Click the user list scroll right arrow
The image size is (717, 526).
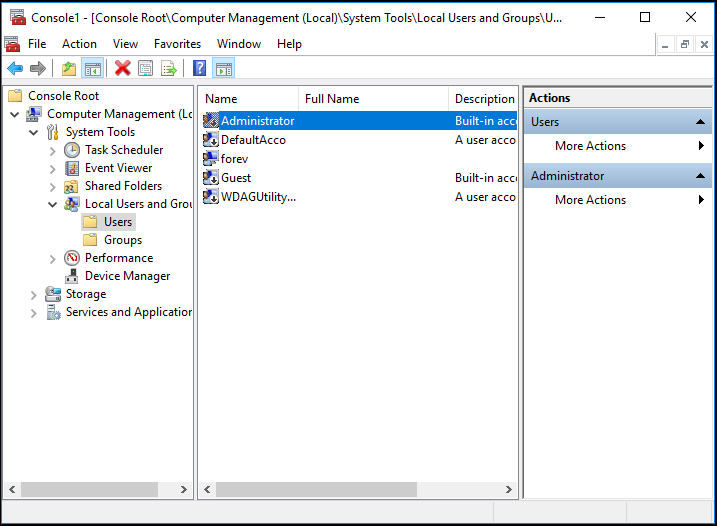pyautogui.click(x=508, y=489)
